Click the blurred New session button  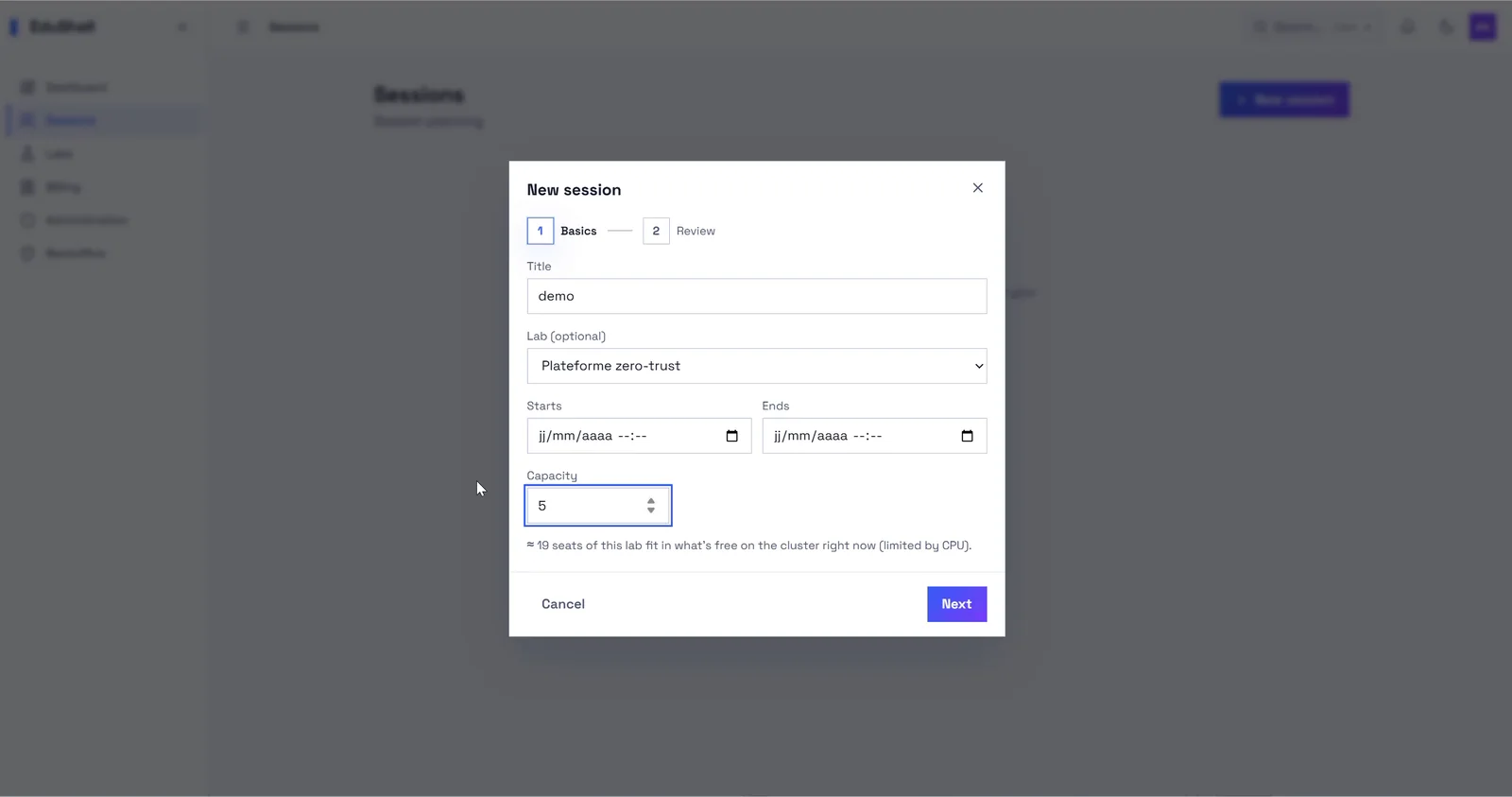pyautogui.click(x=1284, y=99)
